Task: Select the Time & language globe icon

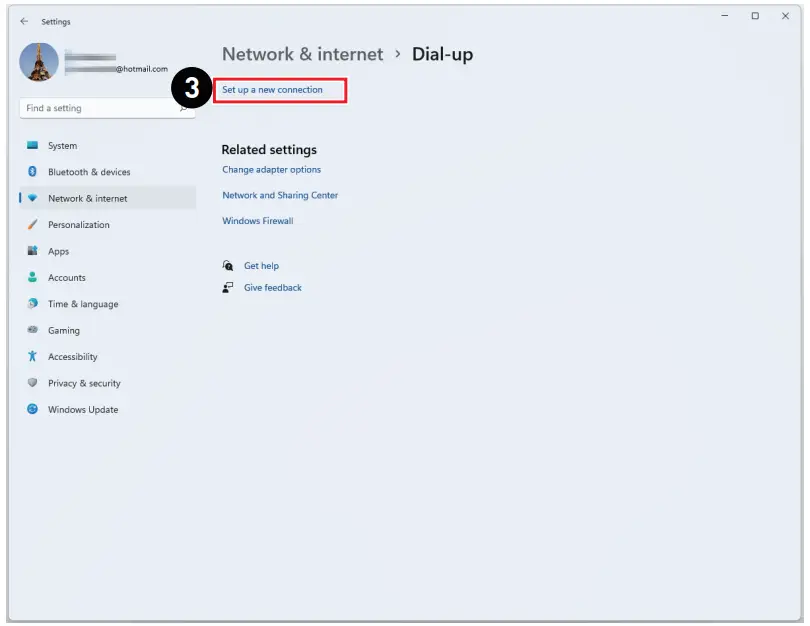Action: tap(32, 304)
